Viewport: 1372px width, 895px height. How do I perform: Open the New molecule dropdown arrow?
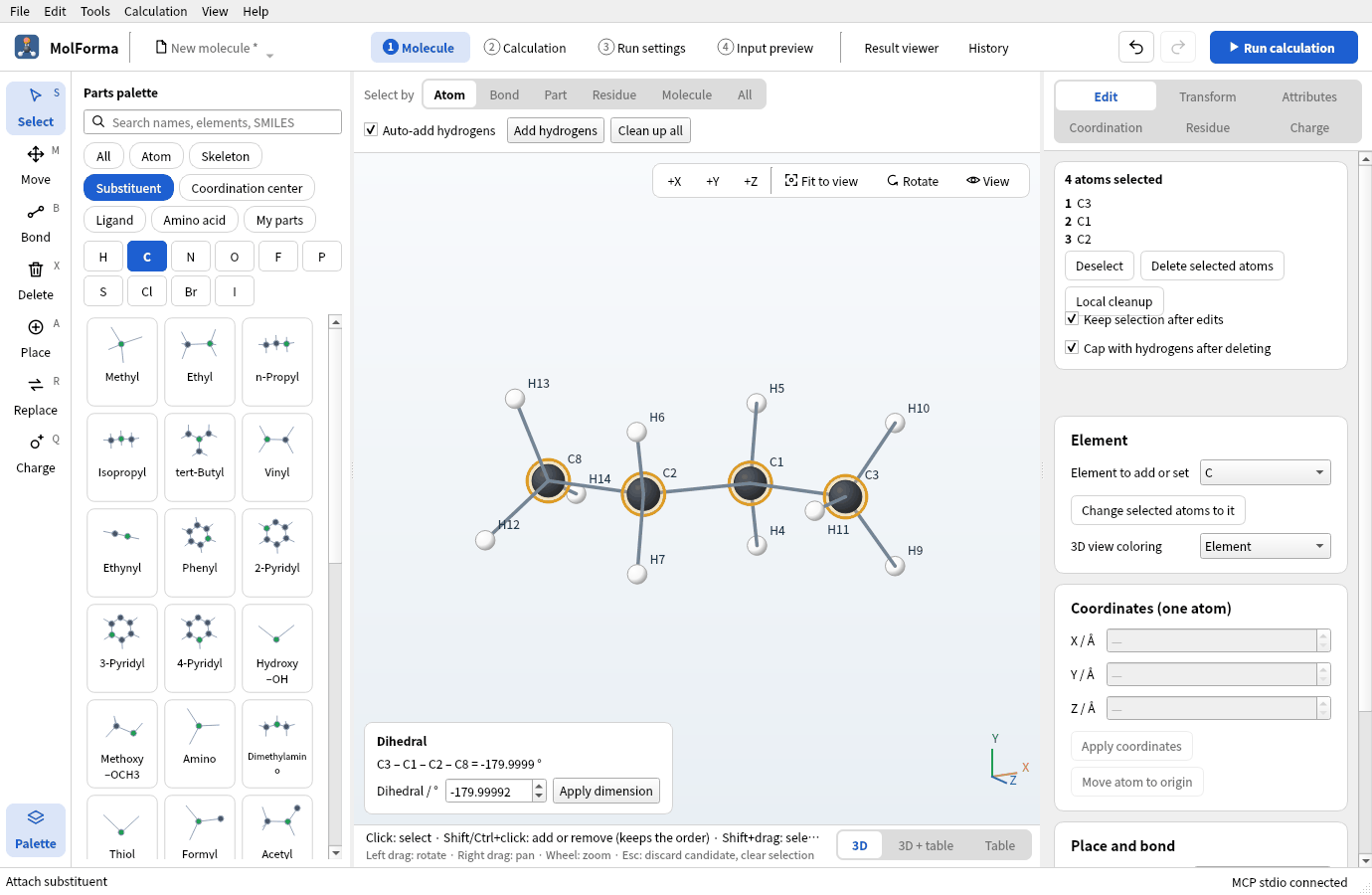click(269, 55)
